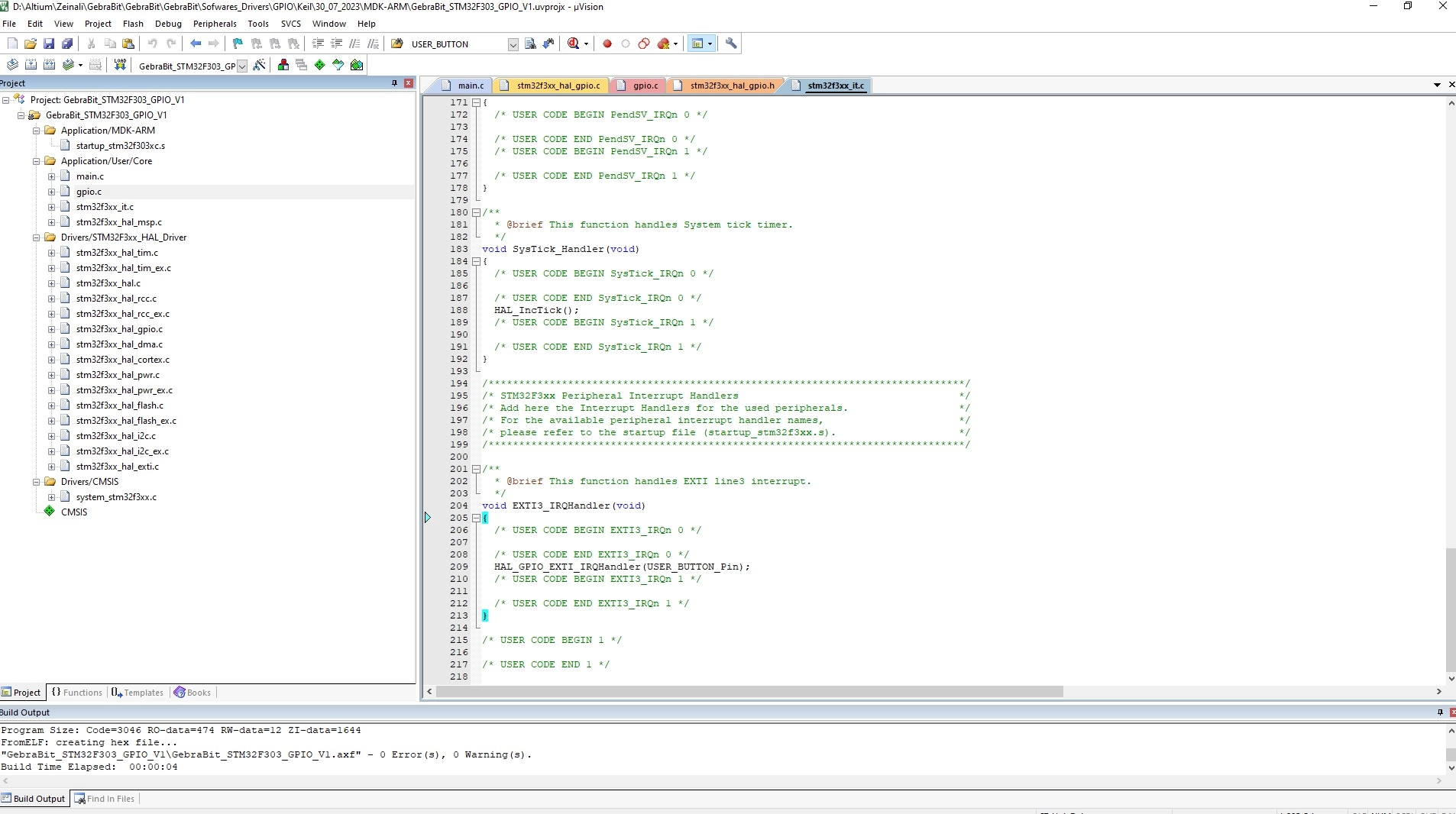Navigate forwards with the blue right arrow
The height and width of the screenshot is (814, 1456).
coord(214,44)
